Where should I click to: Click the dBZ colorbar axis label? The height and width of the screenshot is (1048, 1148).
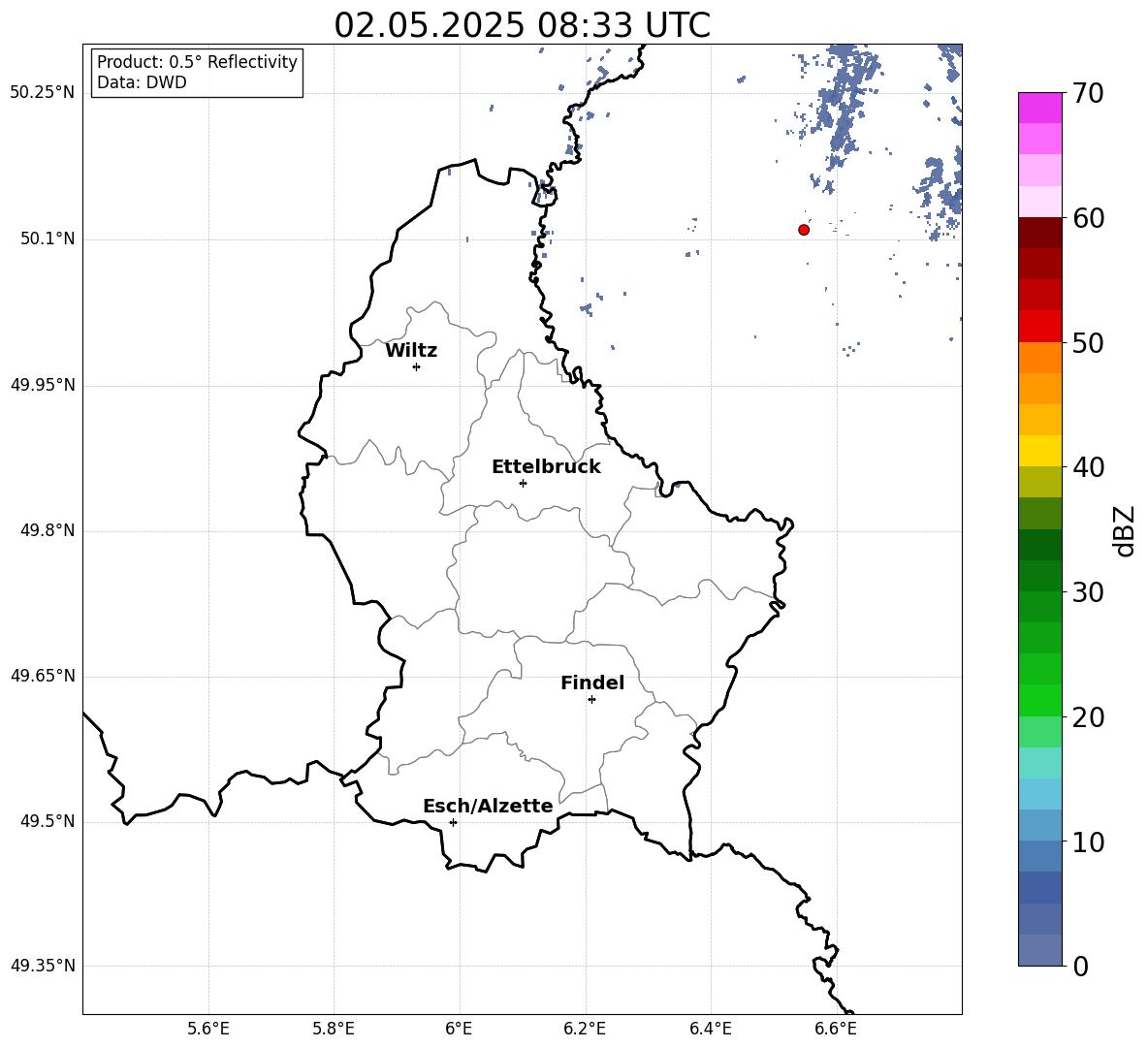point(1125,530)
